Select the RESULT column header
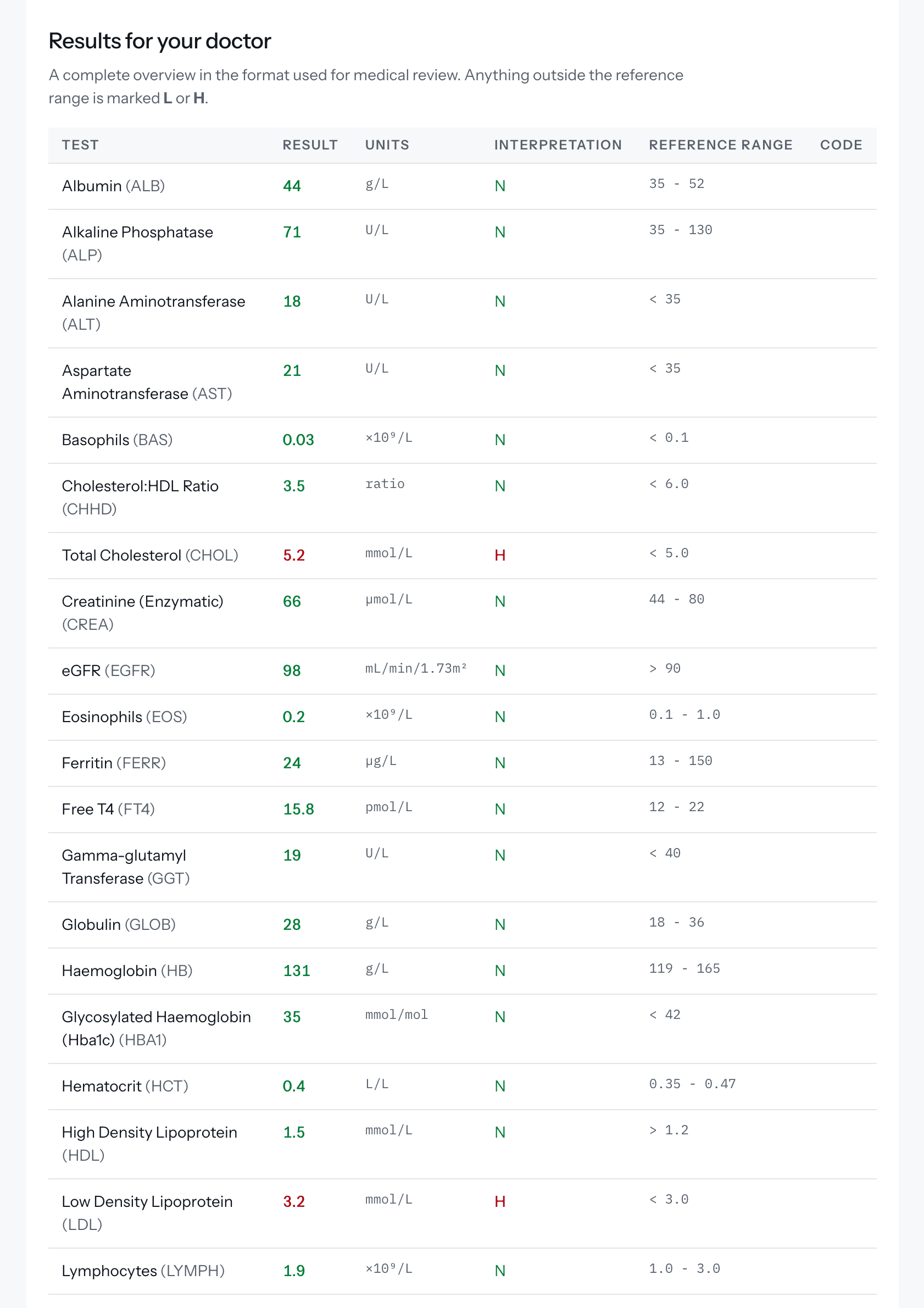The width and height of the screenshot is (924, 1308). click(x=310, y=145)
